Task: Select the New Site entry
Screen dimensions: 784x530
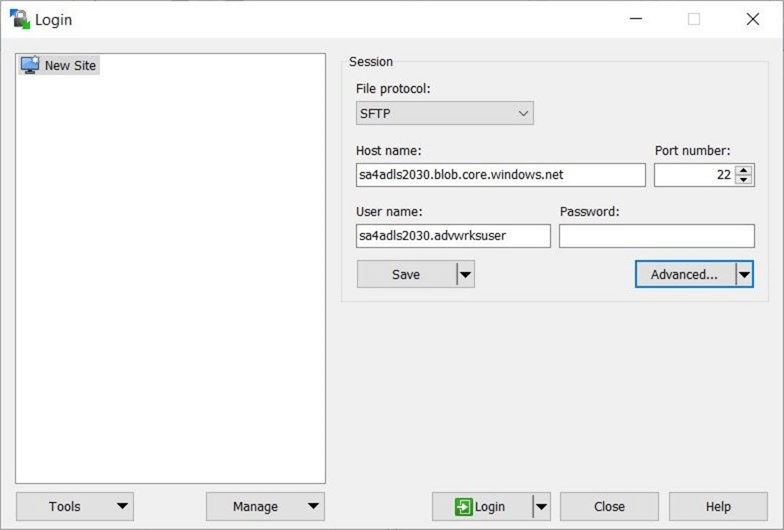Action: tap(59, 66)
